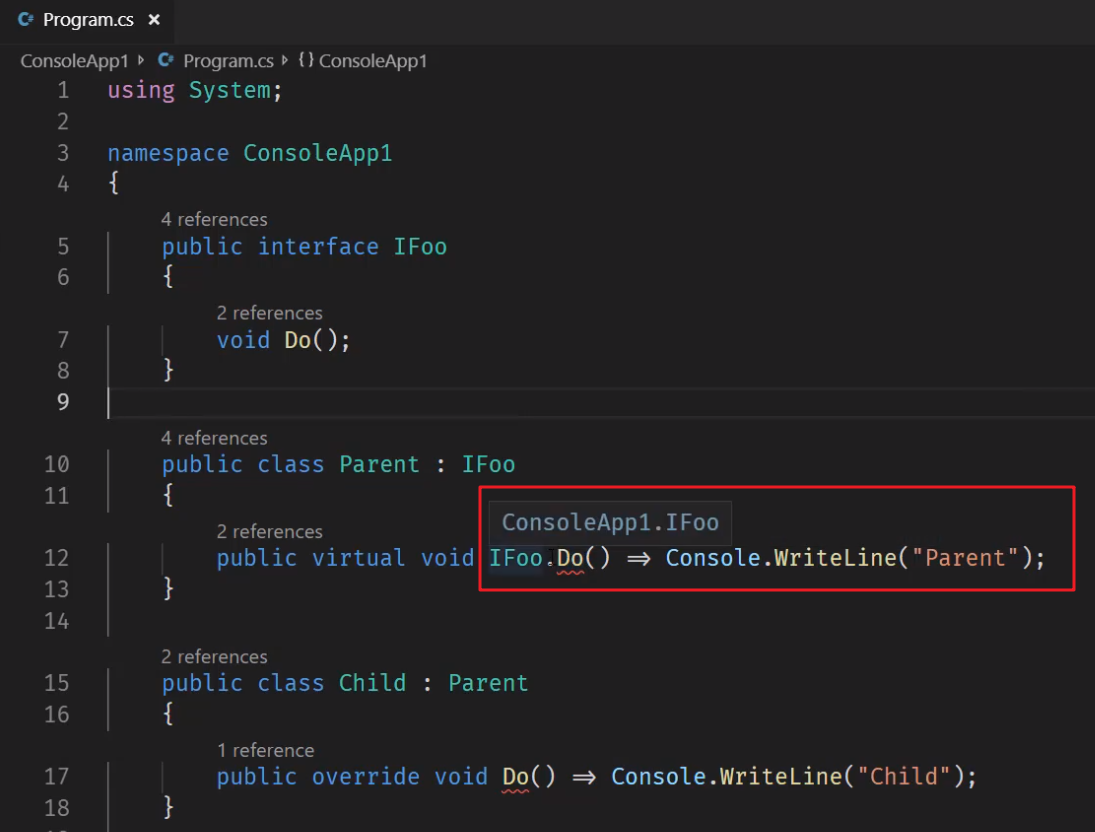Expand the chevron after Program.cs breadcrumb

pos(283,60)
